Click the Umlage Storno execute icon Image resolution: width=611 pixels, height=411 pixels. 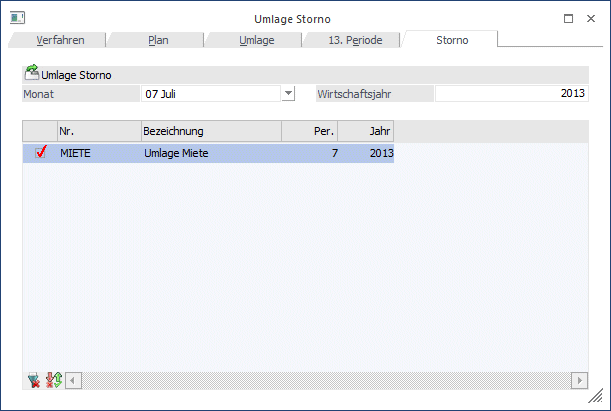(31, 73)
